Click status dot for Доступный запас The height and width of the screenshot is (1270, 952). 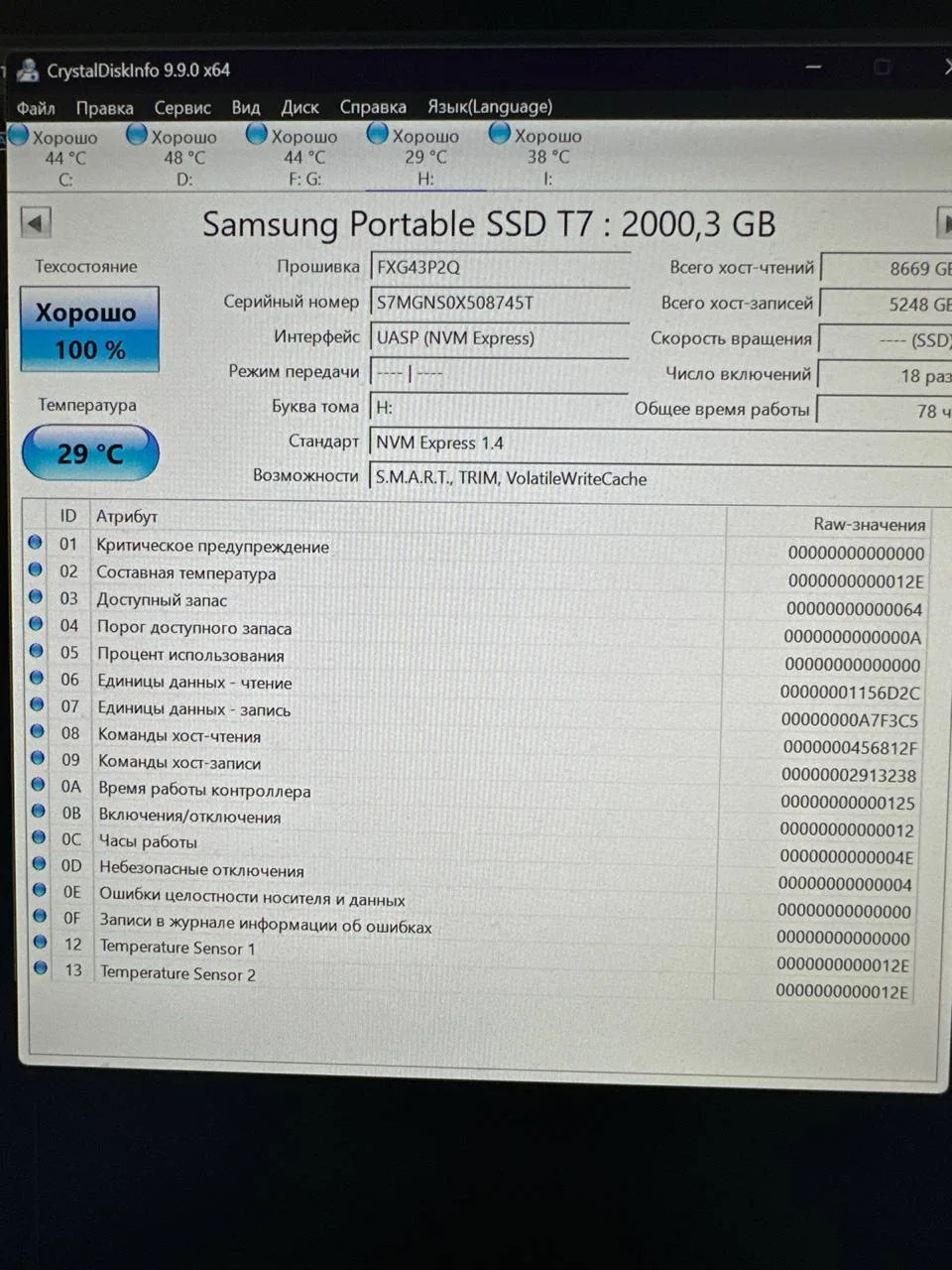click(x=36, y=596)
